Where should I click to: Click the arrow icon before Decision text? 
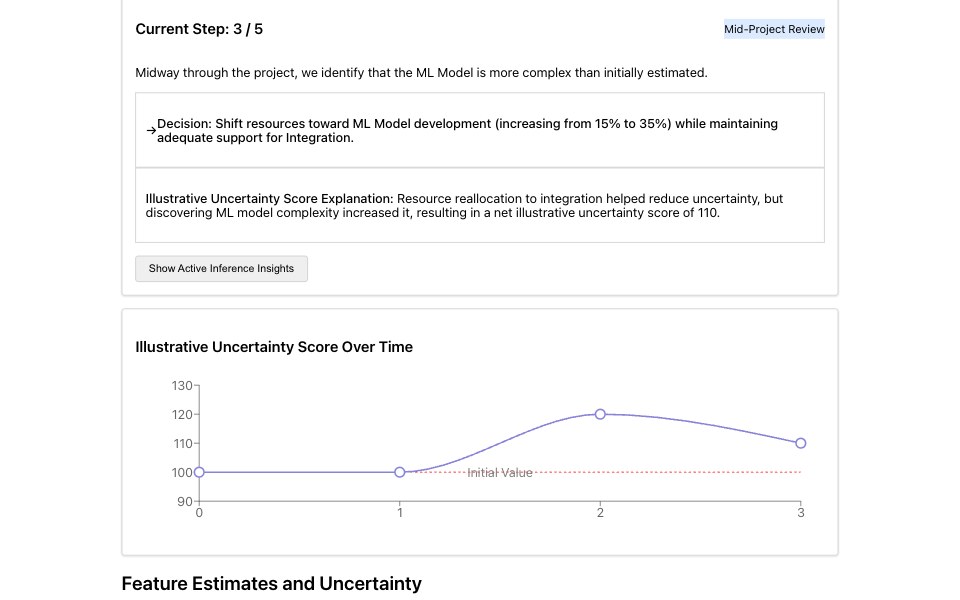coord(151,130)
